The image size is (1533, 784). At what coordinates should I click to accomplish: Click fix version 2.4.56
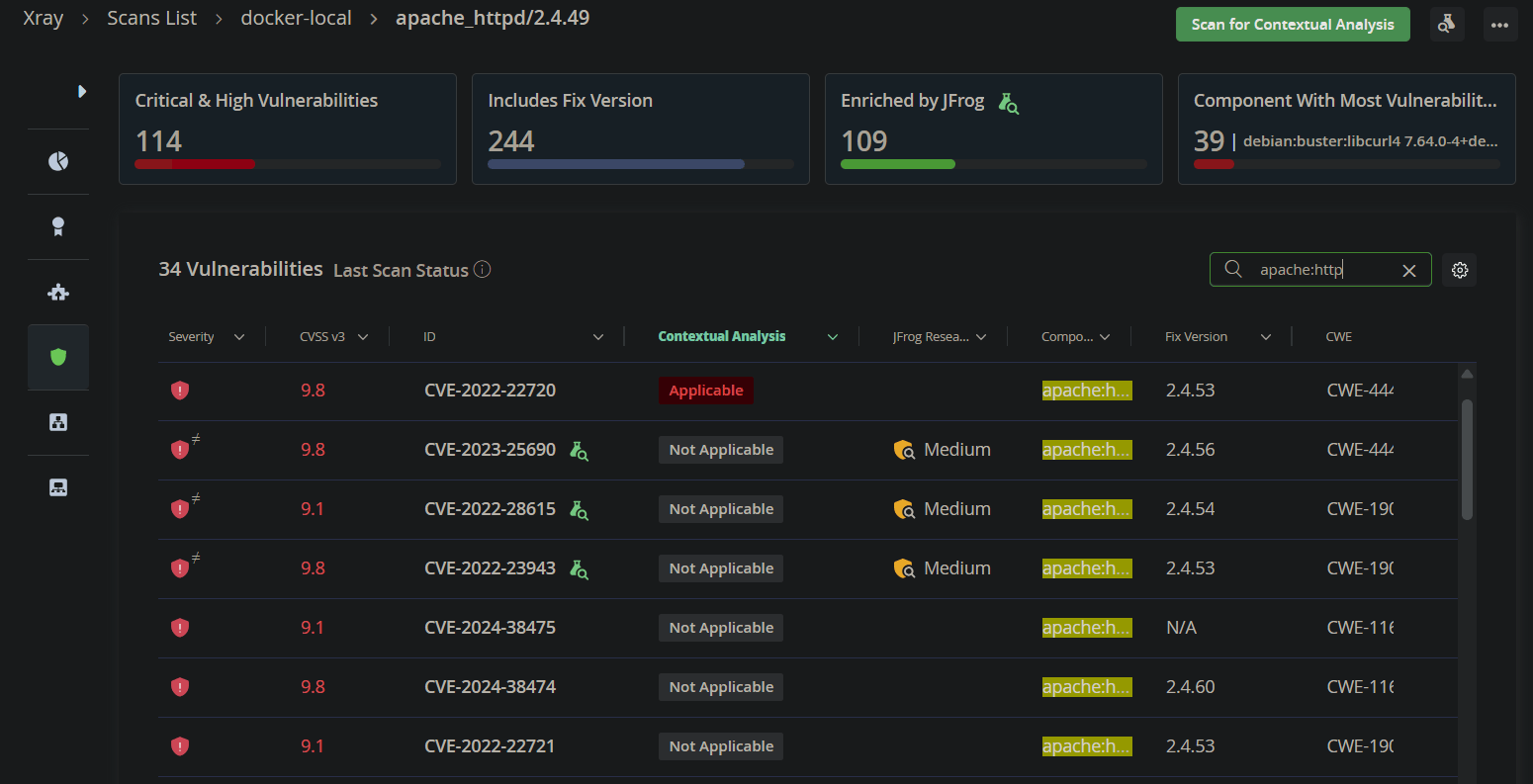1191,450
